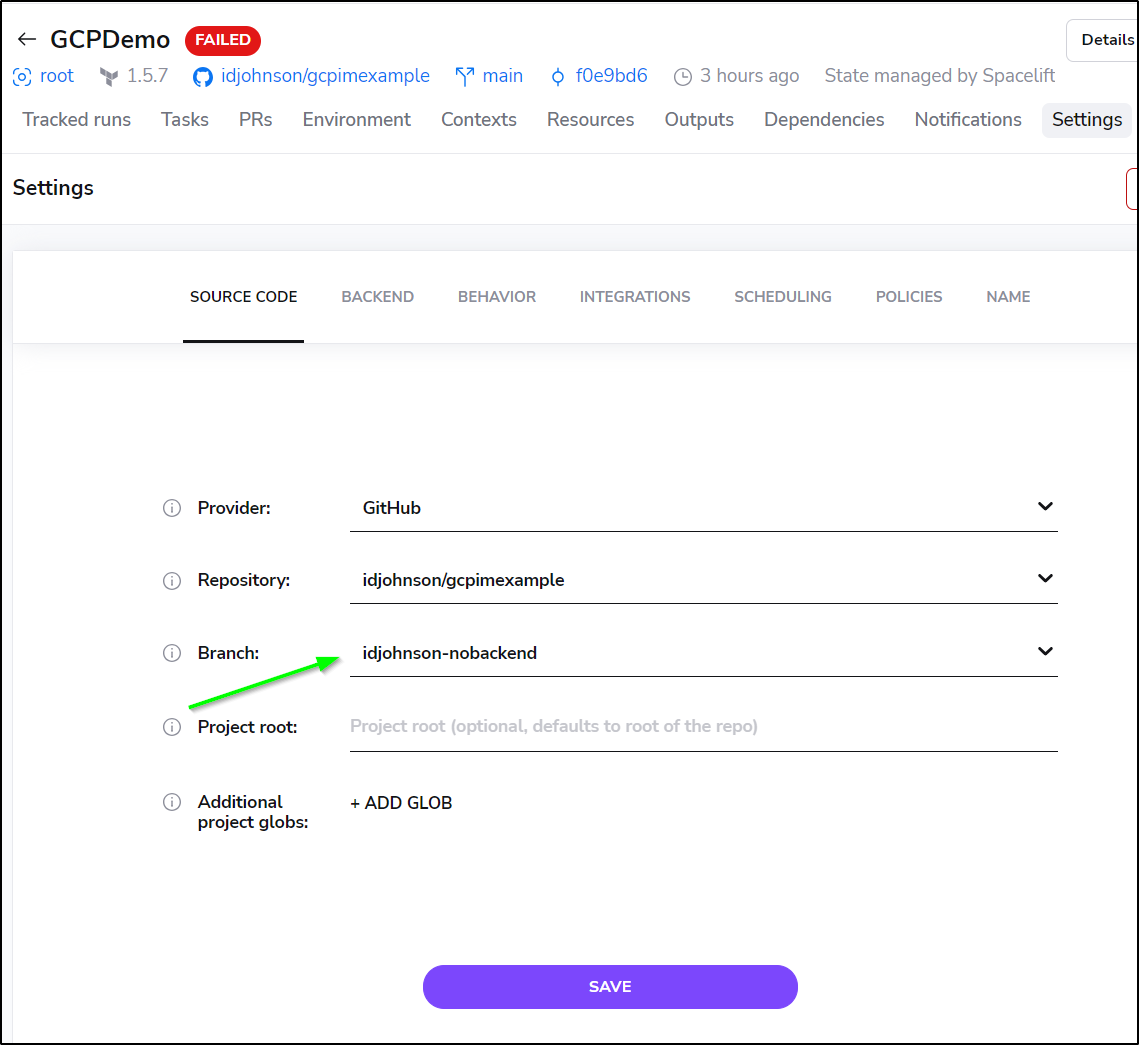View the Resources tab
The height and width of the screenshot is (1045, 1139).
click(x=591, y=120)
